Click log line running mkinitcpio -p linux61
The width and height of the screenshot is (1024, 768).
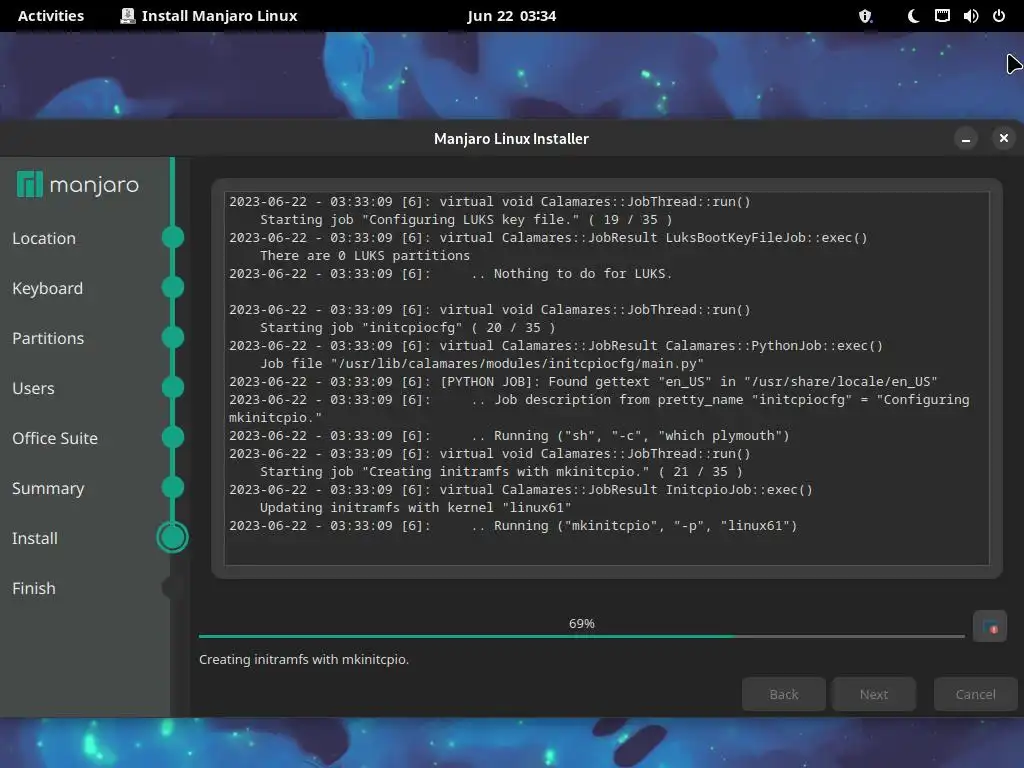click(x=513, y=526)
